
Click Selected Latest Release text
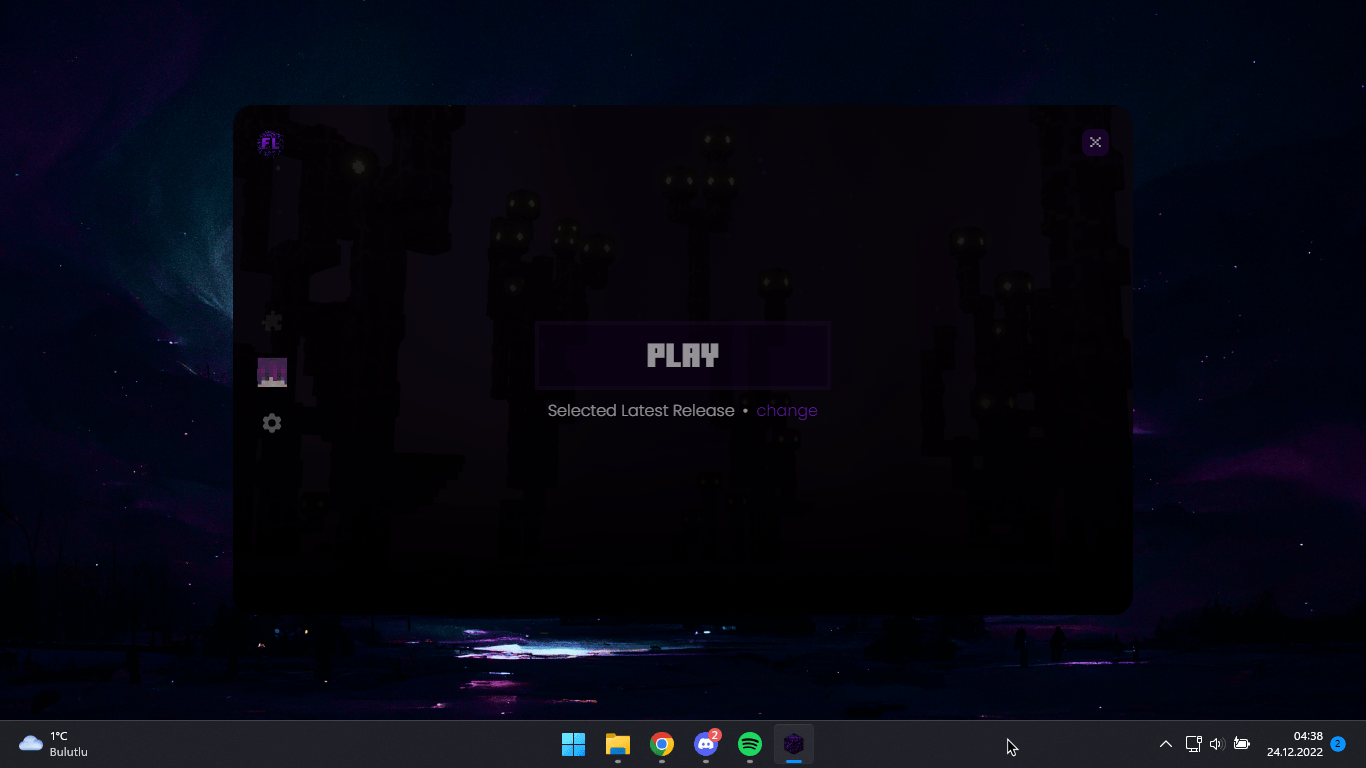tap(641, 410)
